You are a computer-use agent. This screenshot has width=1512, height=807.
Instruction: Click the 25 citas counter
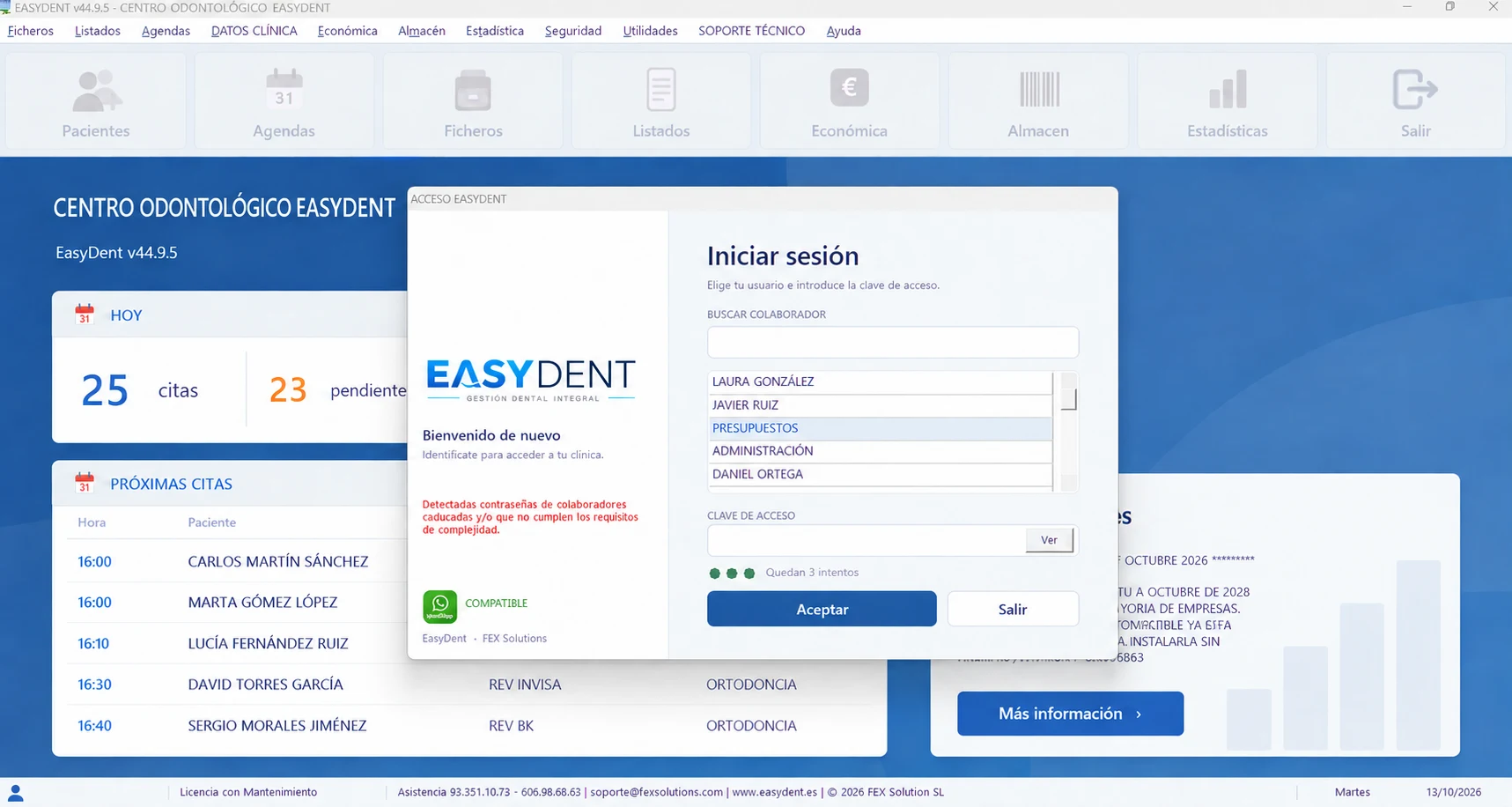pyautogui.click(x=139, y=390)
